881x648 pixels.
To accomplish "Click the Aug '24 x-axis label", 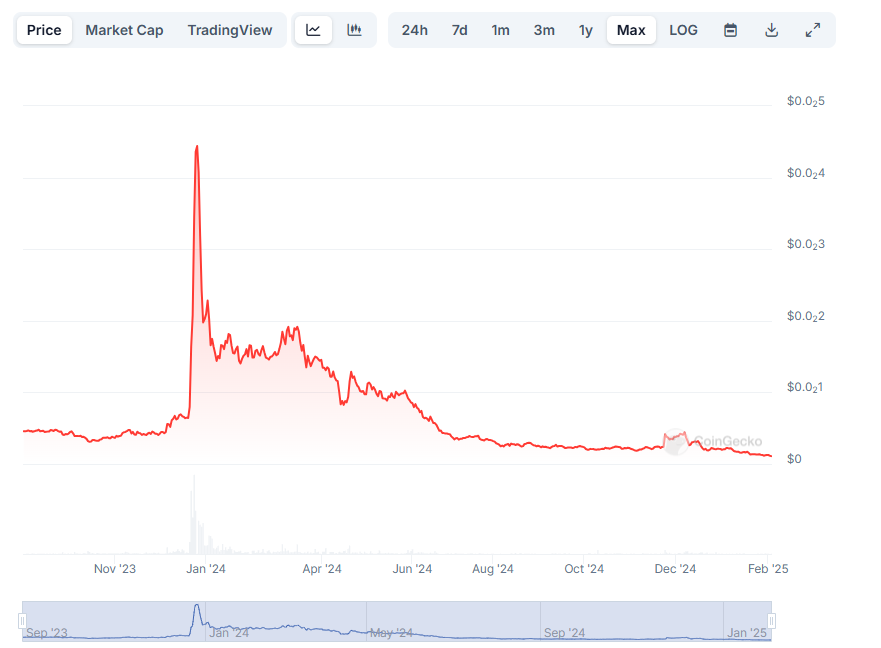I will pos(493,569).
